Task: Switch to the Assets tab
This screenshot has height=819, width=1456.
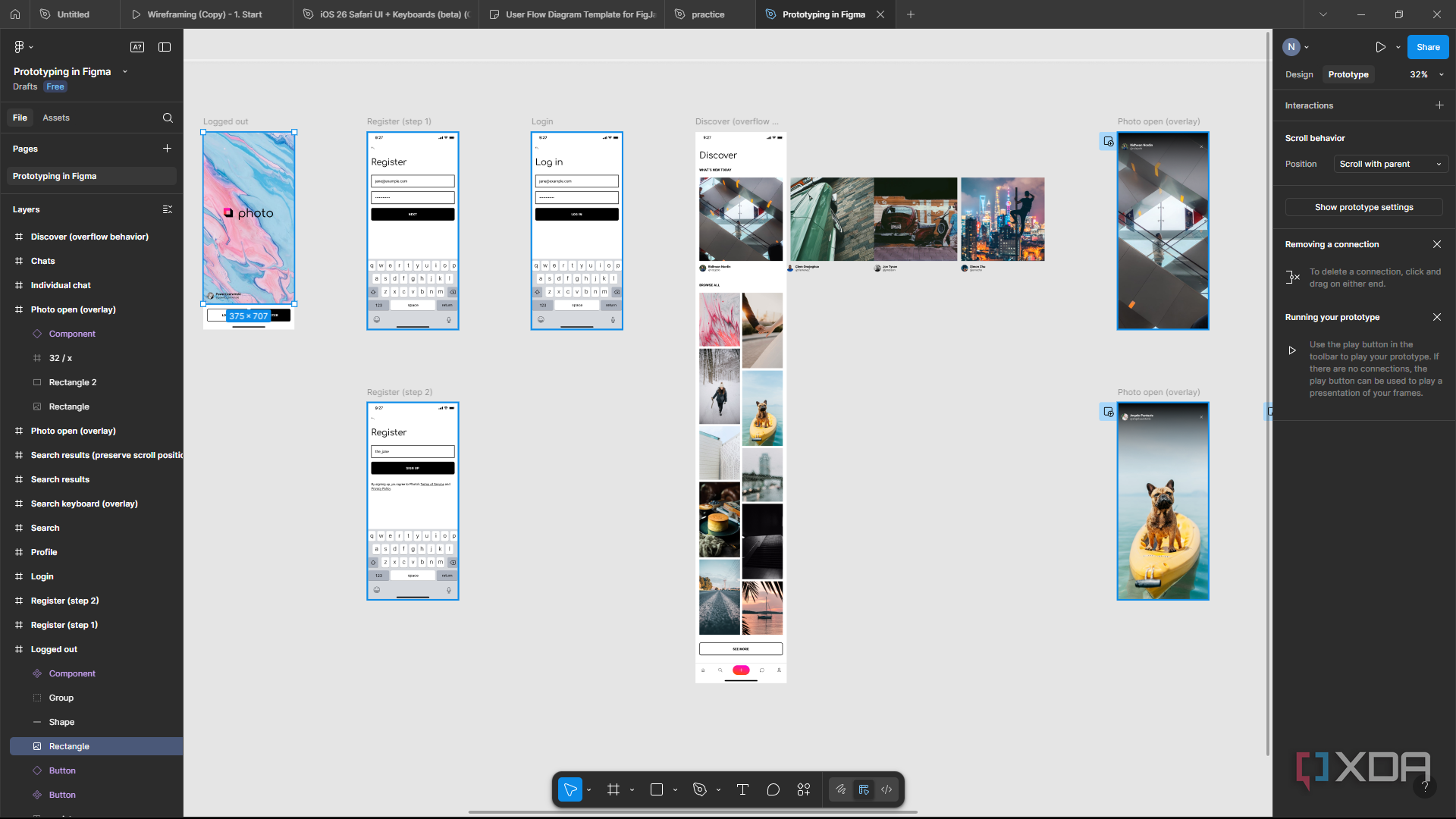Action: click(56, 118)
